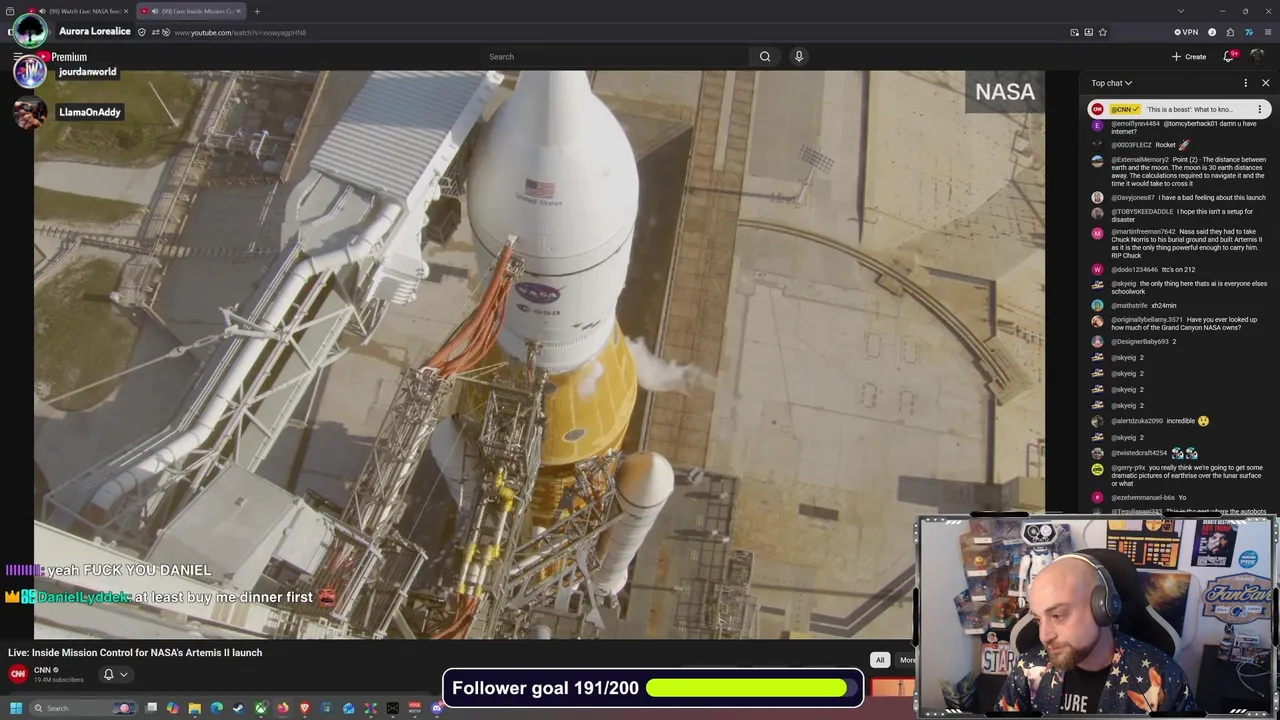Screen dimensions: 1280x720
Task: Open Discord from the taskbar
Action: [437, 708]
